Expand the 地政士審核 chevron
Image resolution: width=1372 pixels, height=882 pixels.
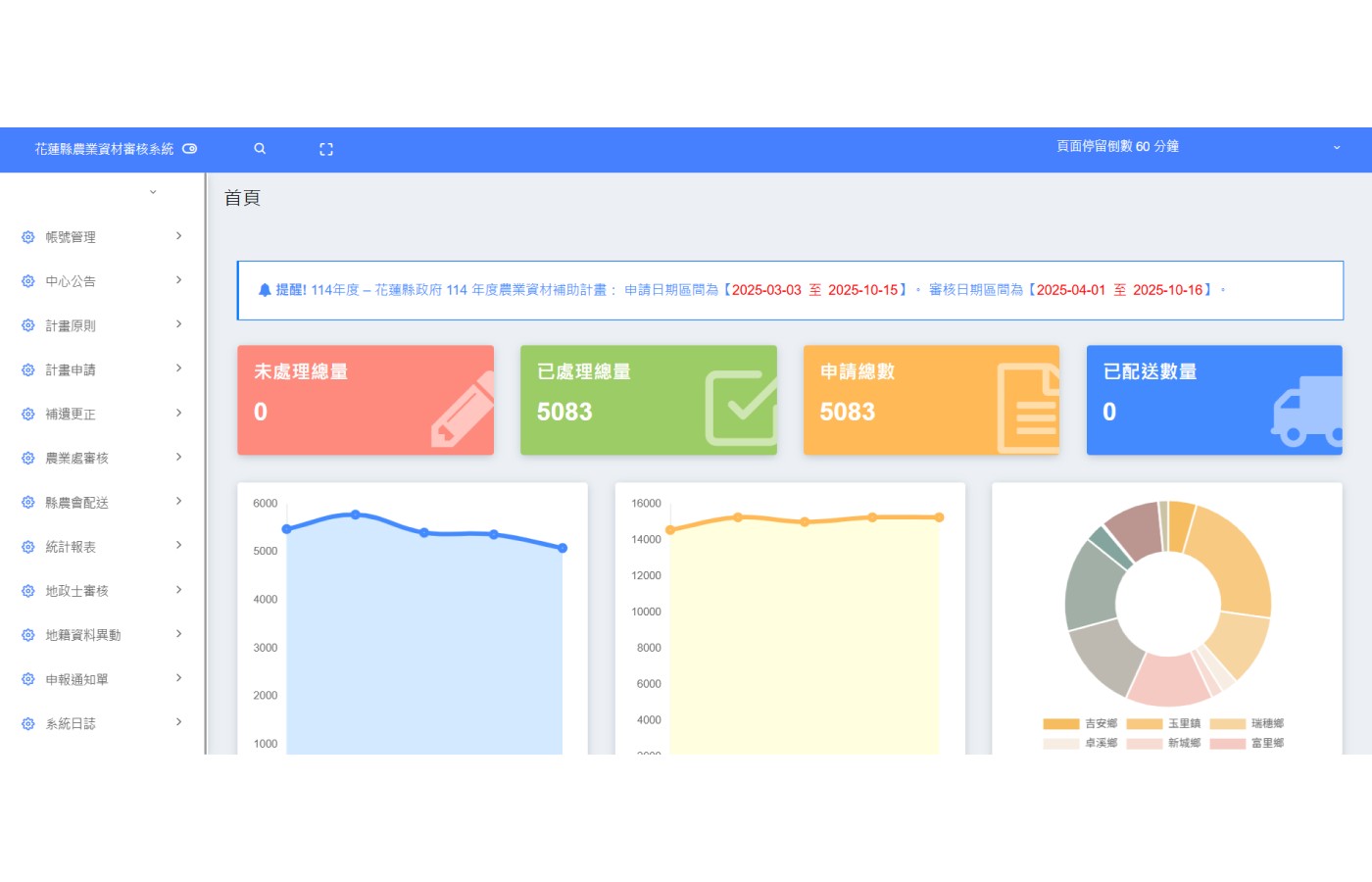click(x=178, y=590)
